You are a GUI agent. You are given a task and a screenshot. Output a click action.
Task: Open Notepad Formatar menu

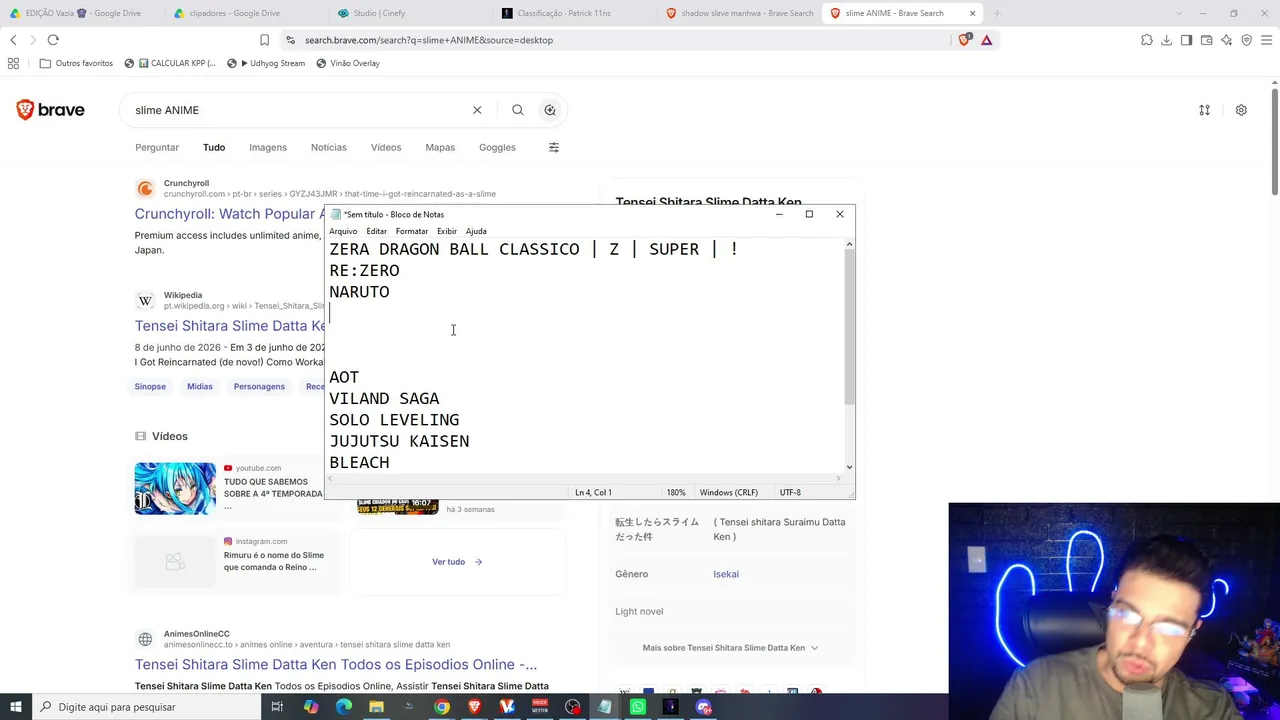pyautogui.click(x=412, y=231)
